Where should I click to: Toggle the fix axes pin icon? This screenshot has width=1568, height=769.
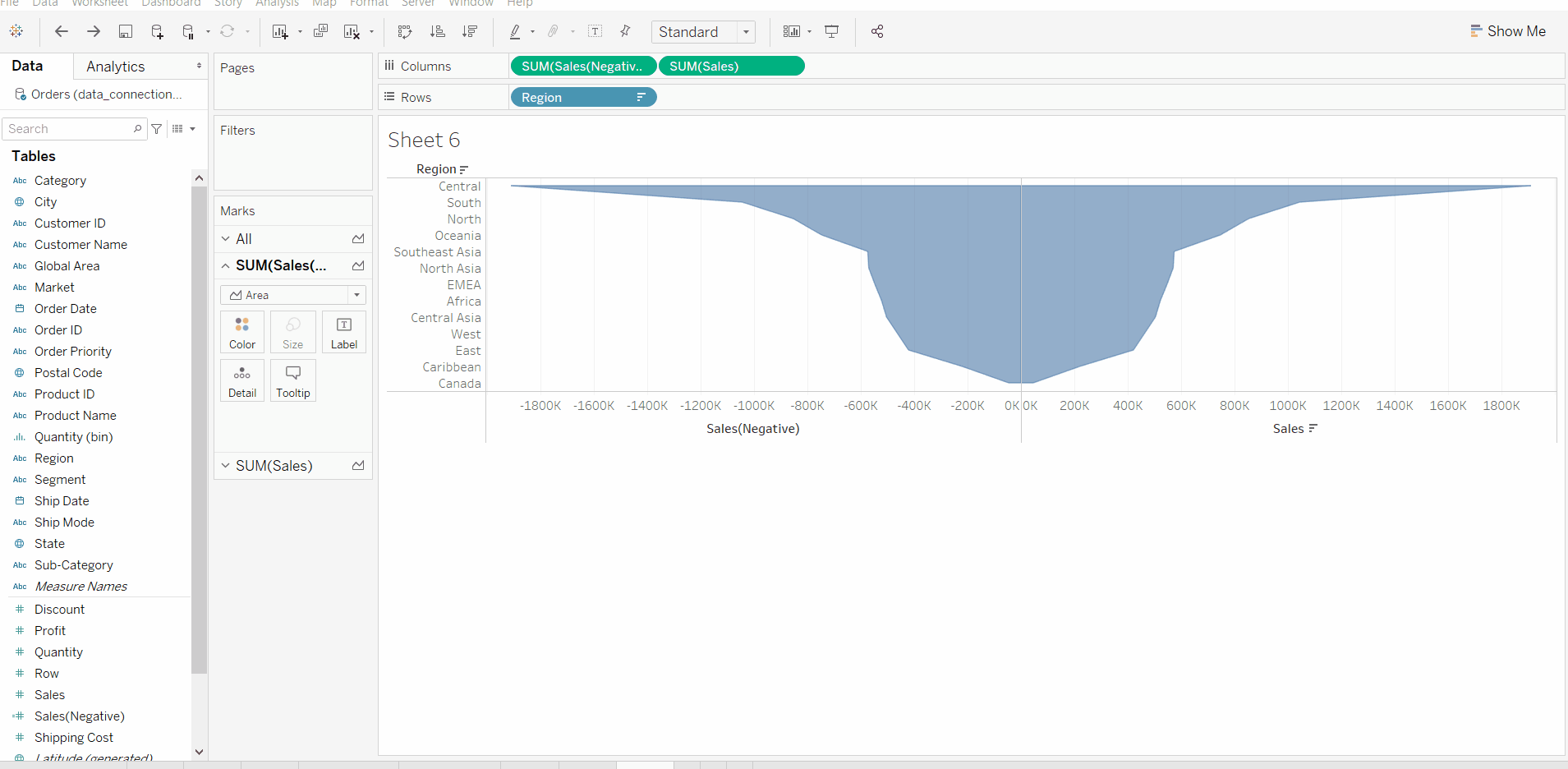click(x=625, y=31)
